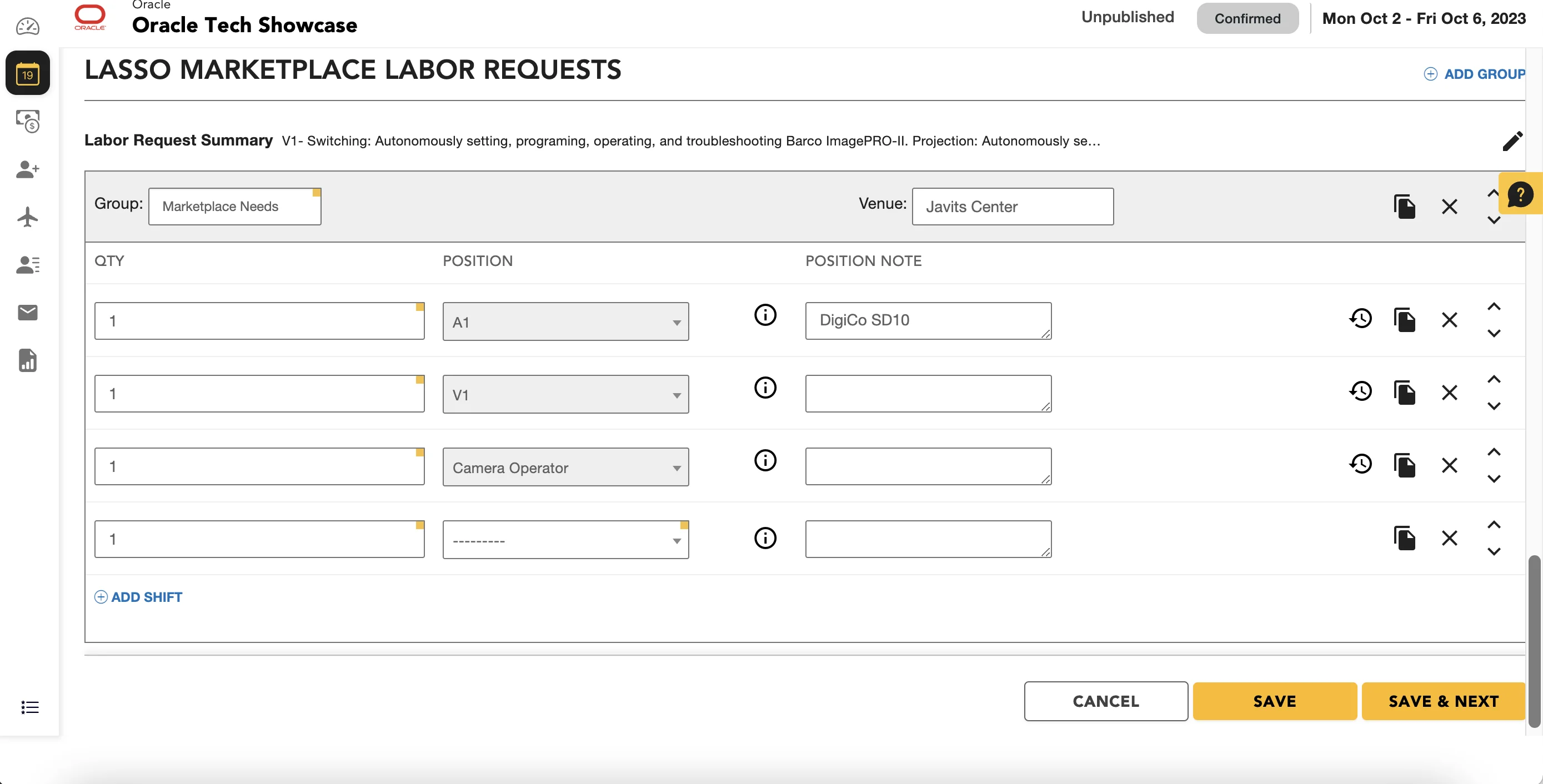View history for the Camera Operator row

[1361, 464]
